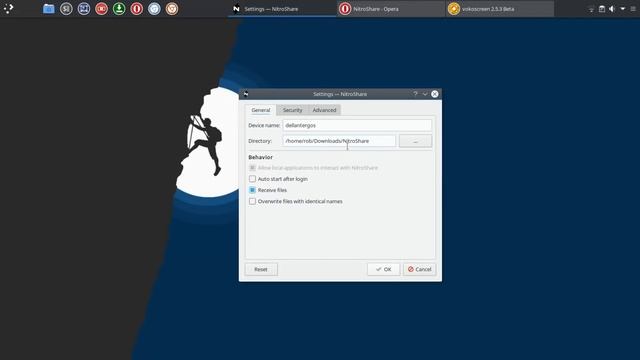Disable the Receive files checkbox
Image resolution: width=640 pixels, height=360 pixels.
point(252,190)
